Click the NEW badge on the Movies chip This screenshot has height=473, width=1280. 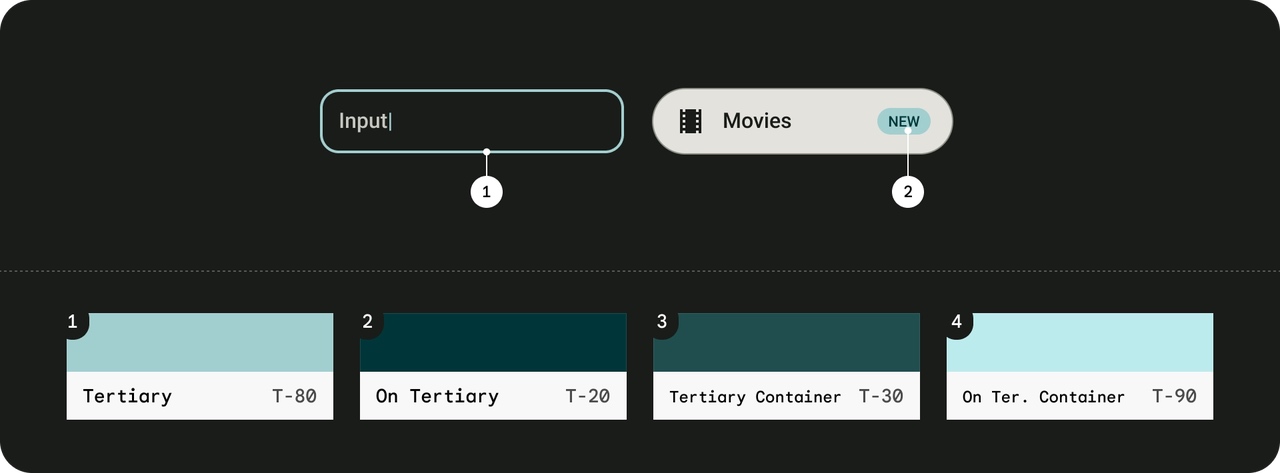904,122
